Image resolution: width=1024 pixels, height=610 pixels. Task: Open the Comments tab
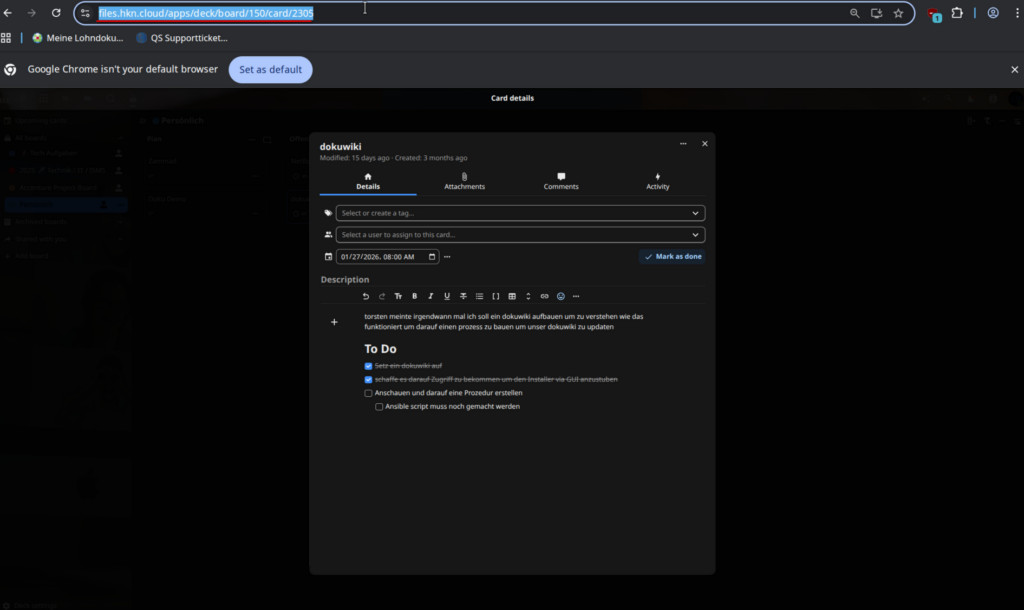pyautogui.click(x=561, y=181)
